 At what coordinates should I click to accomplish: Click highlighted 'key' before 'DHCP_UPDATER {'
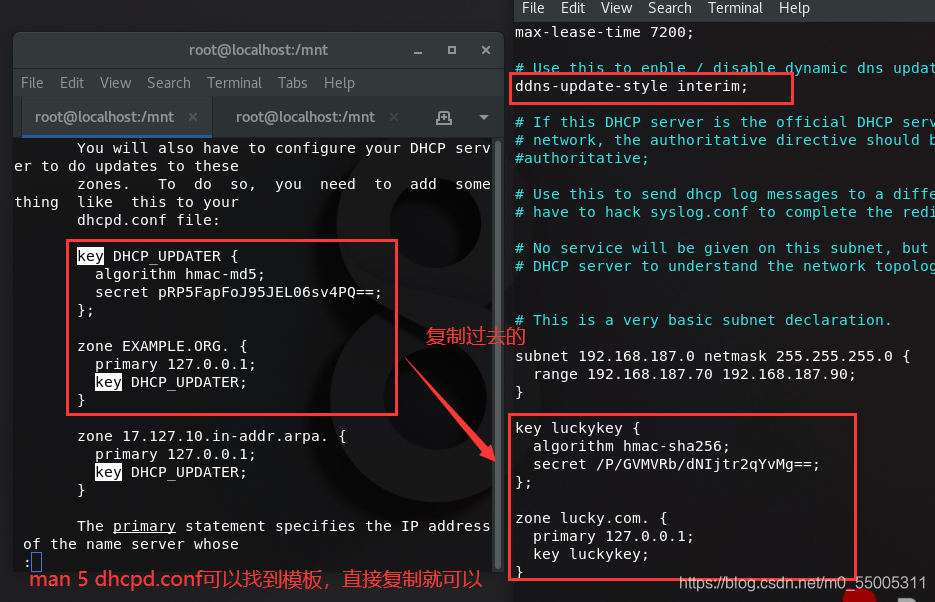click(91, 256)
